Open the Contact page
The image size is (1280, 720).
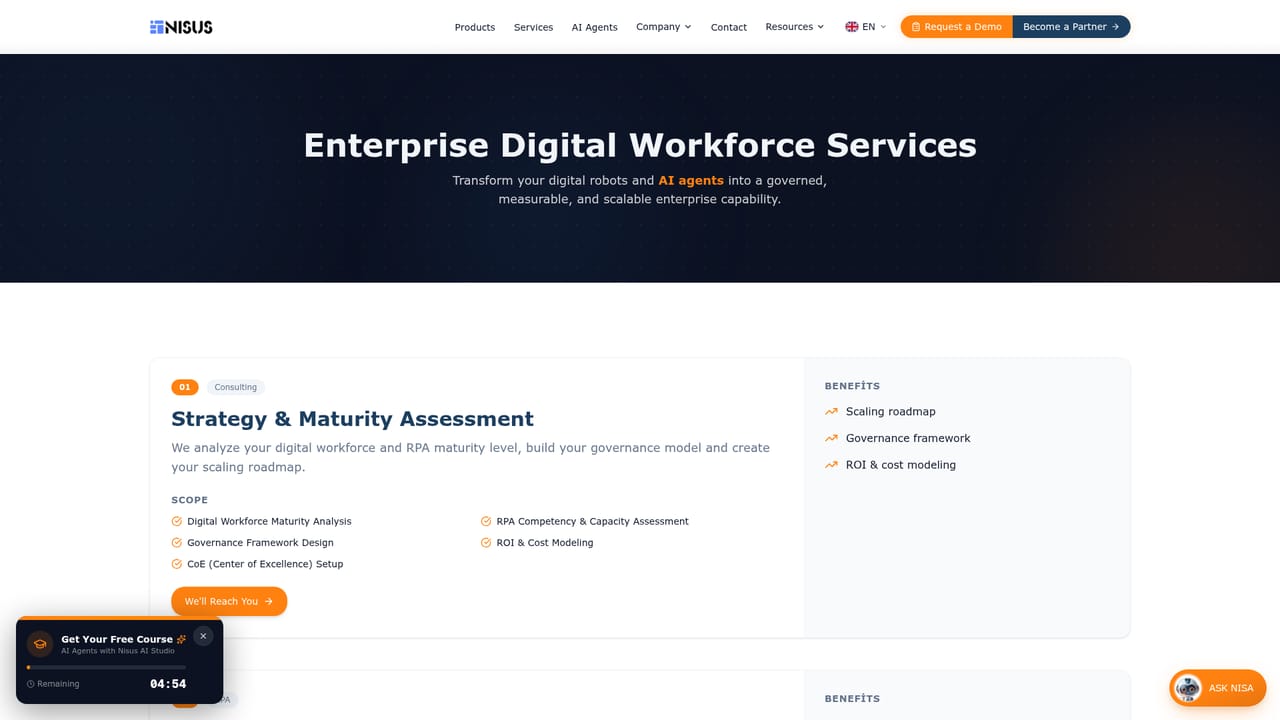point(729,27)
